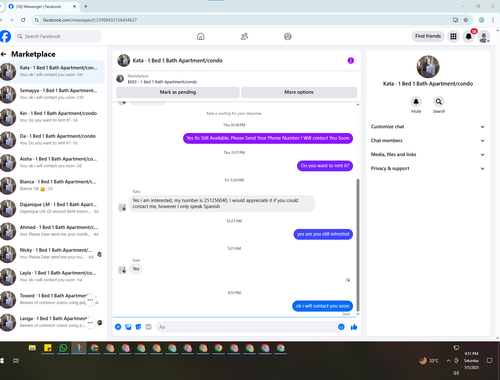Screen dimensions: 500x380
Task: Open sticky notes app in taskbar
Action: click(48, 348)
